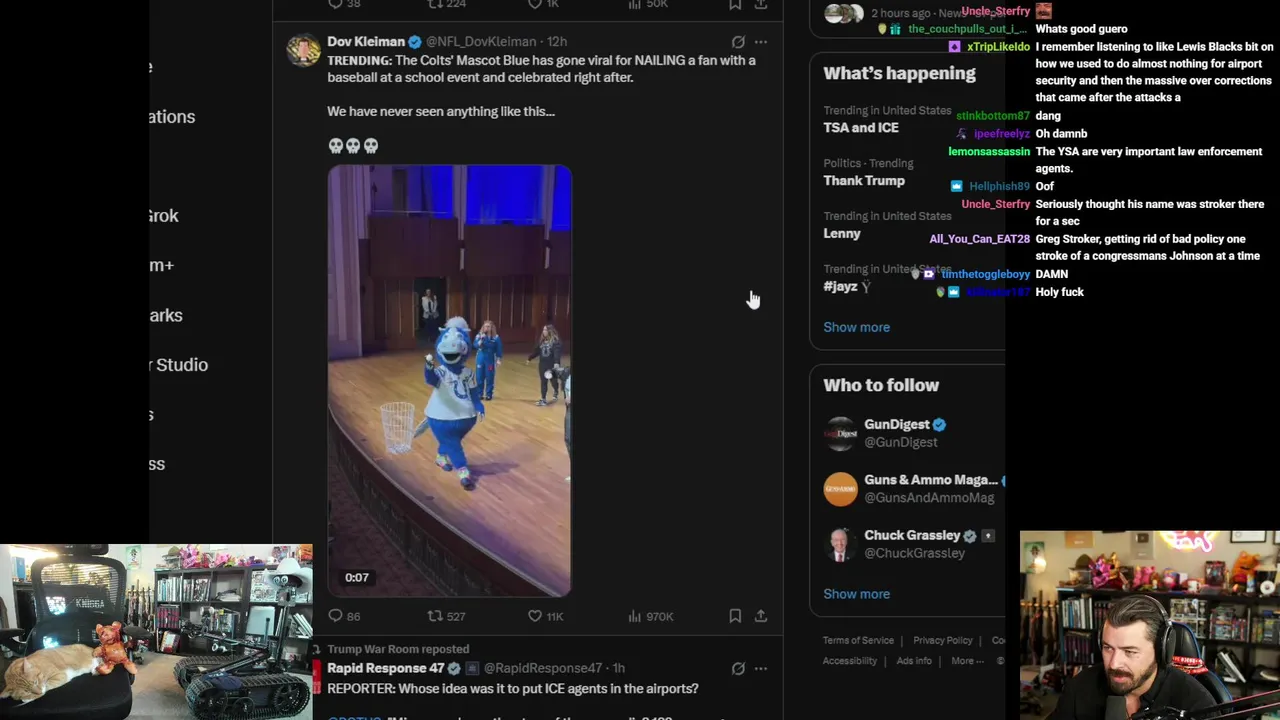View analytics showing 970K views

[650, 616]
